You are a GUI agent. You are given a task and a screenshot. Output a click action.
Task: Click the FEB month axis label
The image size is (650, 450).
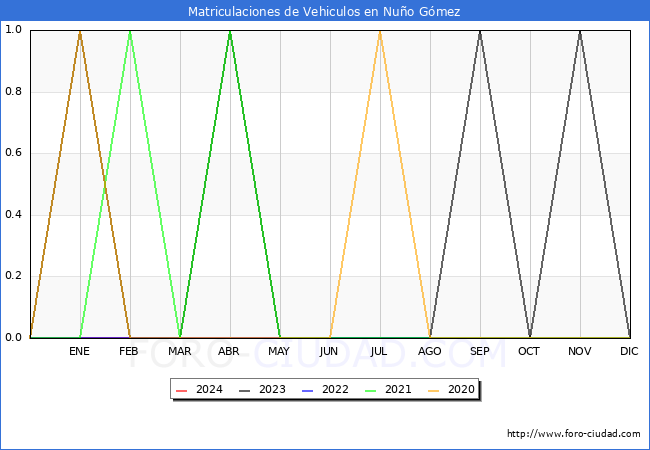pyautogui.click(x=129, y=351)
